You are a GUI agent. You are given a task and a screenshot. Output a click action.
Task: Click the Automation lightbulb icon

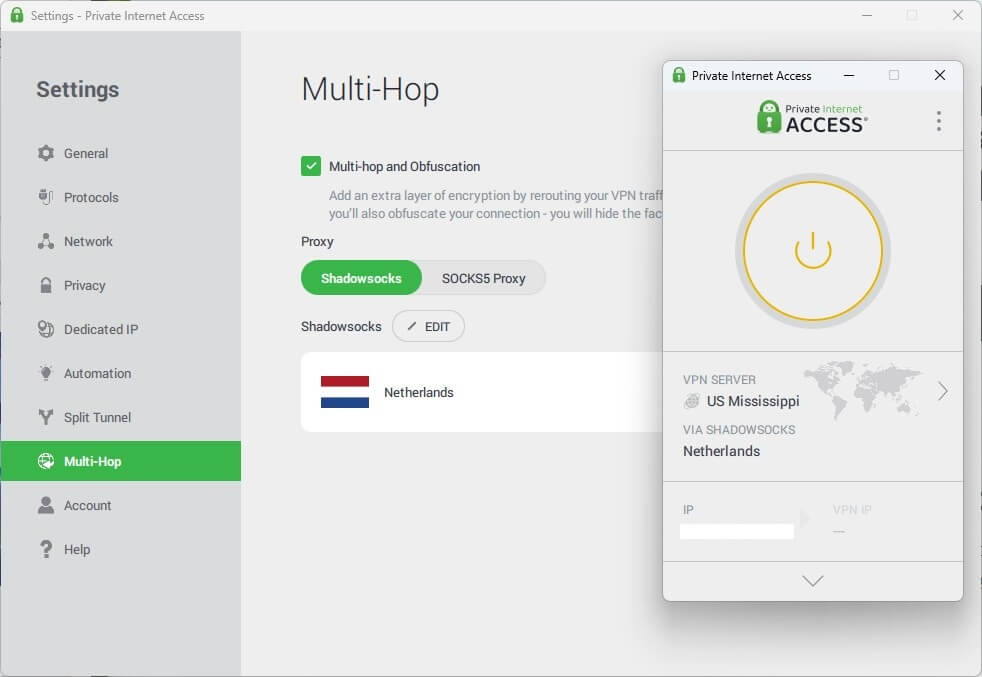46,373
